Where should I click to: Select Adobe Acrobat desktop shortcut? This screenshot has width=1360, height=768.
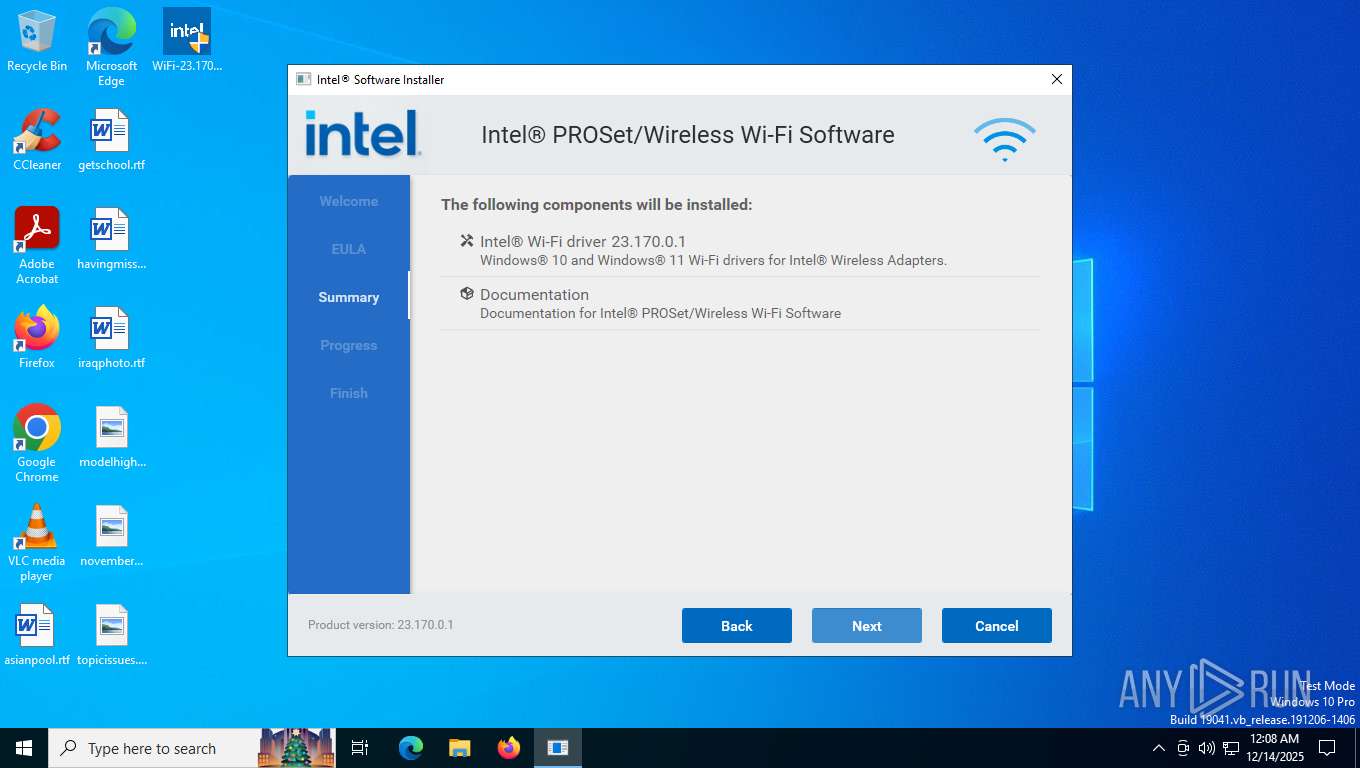tap(37, 246)
